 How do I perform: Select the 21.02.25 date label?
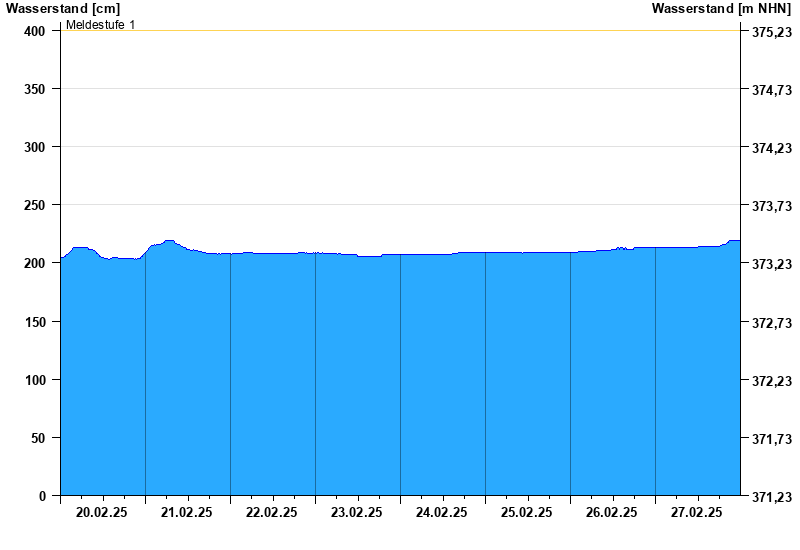coord(187,512)
